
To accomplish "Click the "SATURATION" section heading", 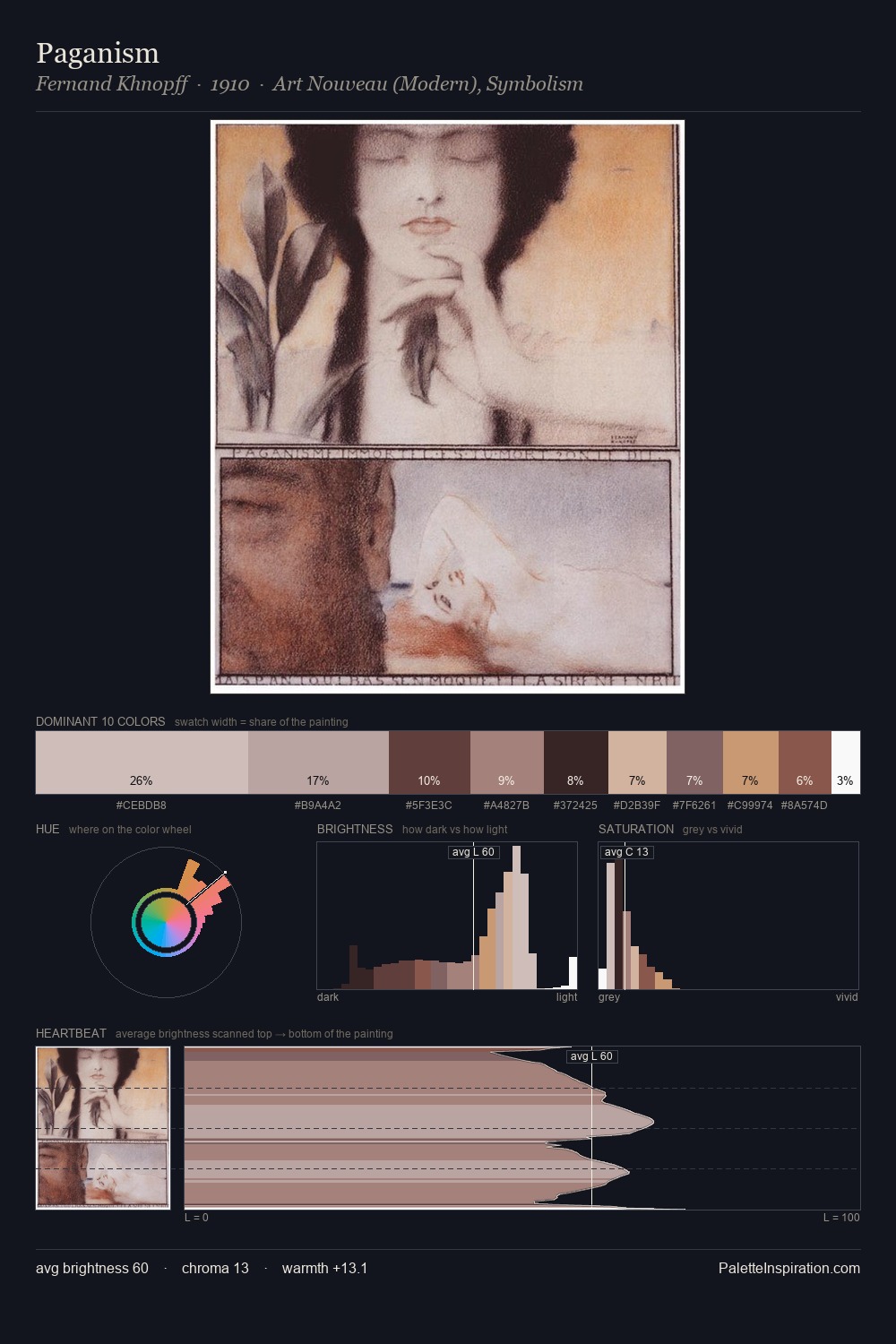I will pos(636,829).
